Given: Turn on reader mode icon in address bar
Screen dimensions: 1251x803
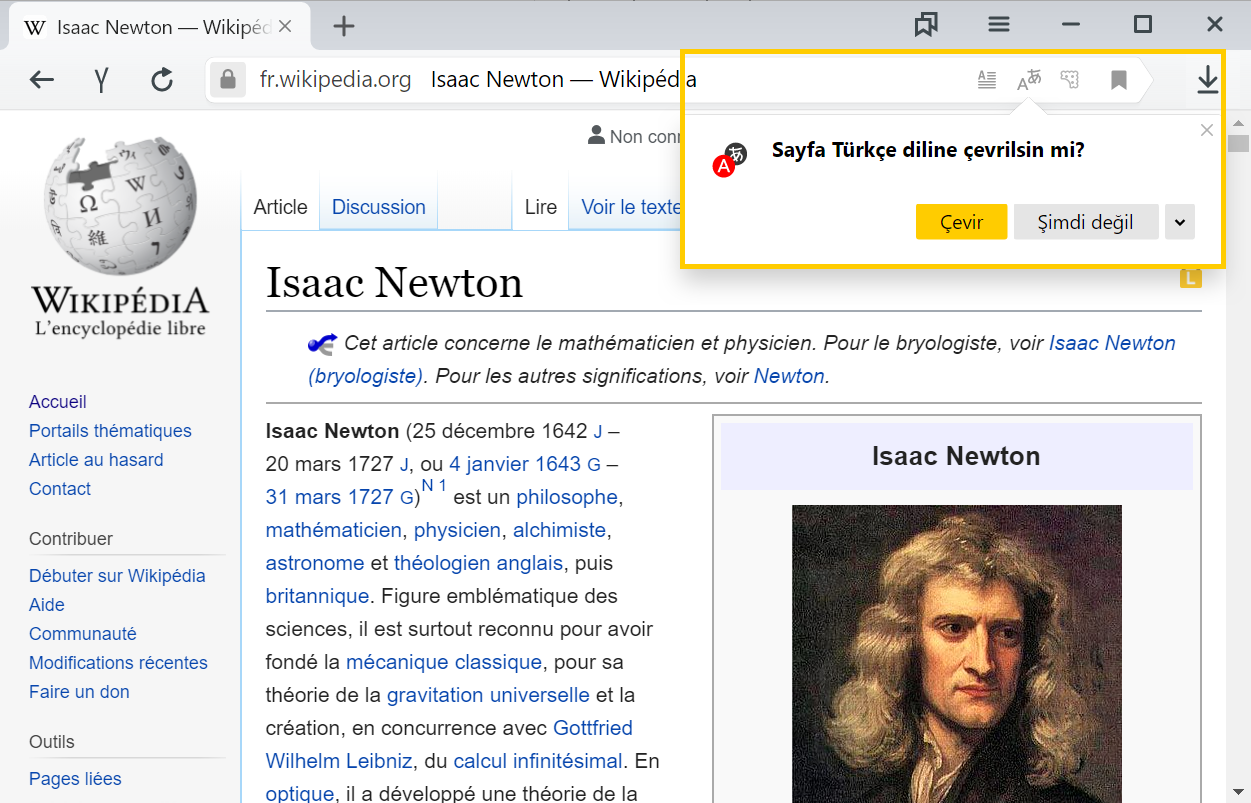Looking at the screenshot, I should (x=987, y=80).
